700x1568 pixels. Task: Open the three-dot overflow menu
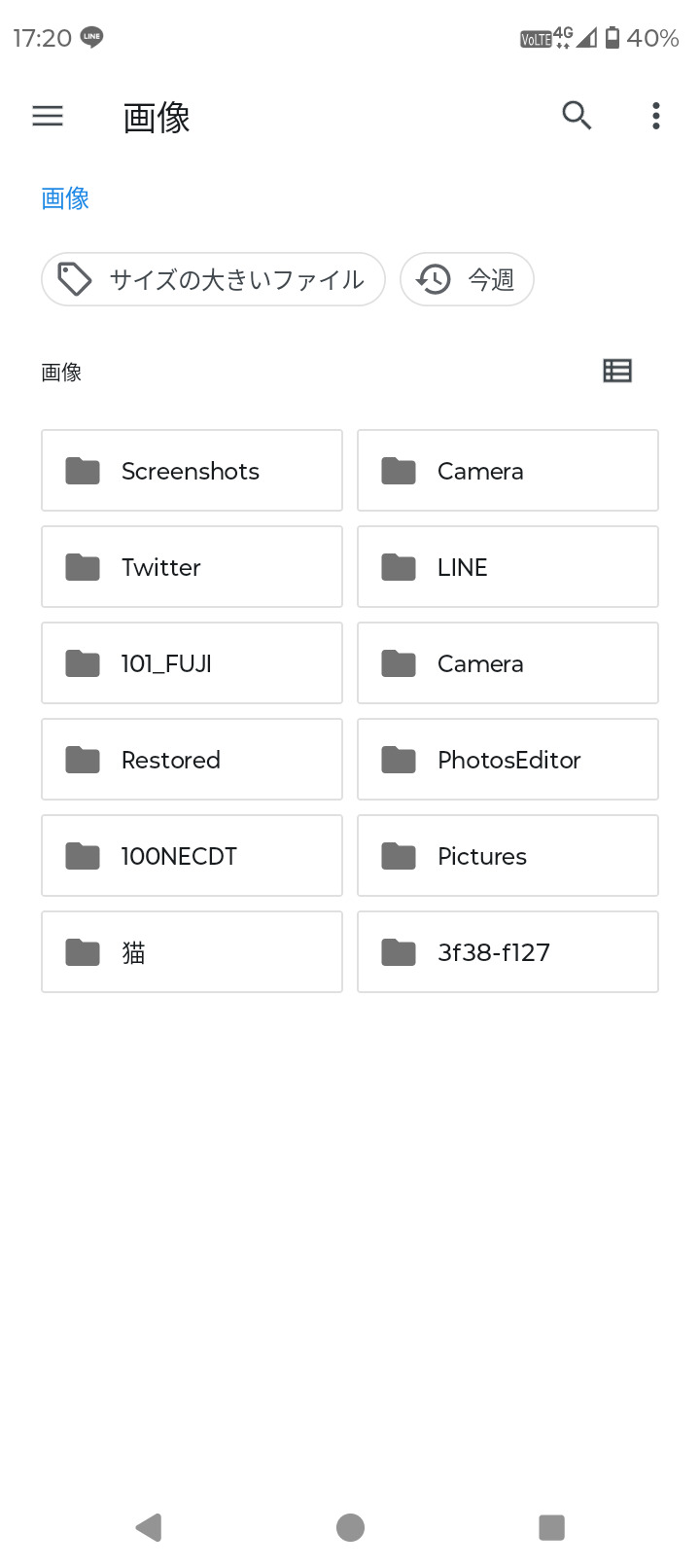pyautogui.click(x=656, y=116)
